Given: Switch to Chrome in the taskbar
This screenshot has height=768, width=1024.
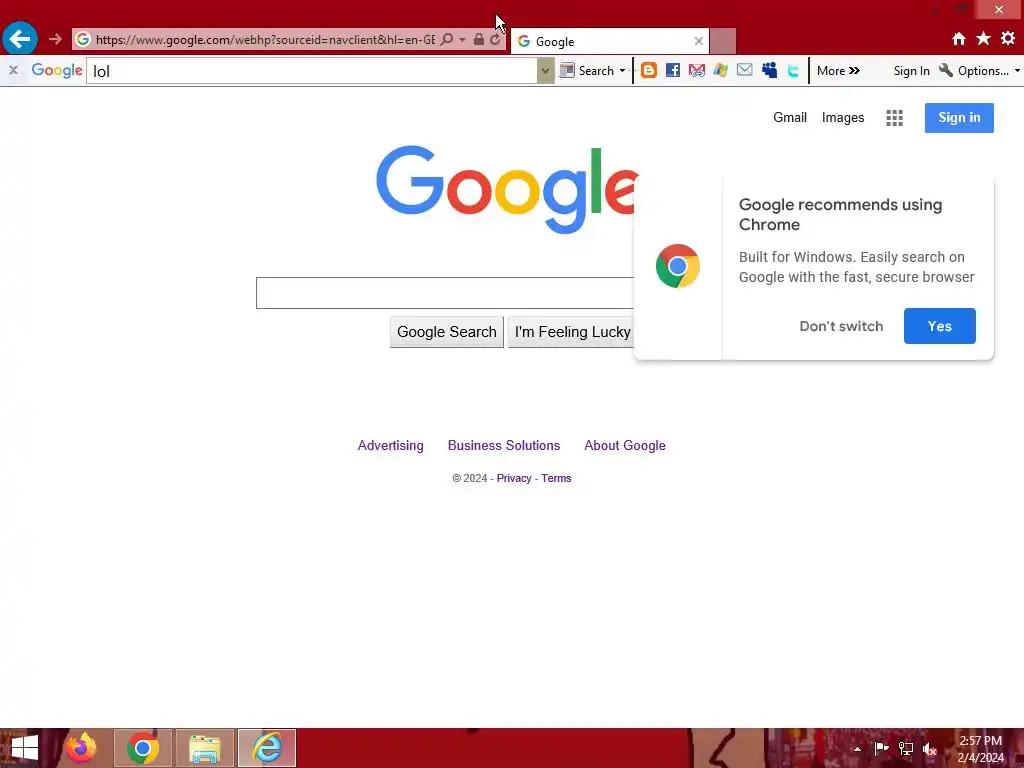Looking at the screenshot, I should 143,748.
